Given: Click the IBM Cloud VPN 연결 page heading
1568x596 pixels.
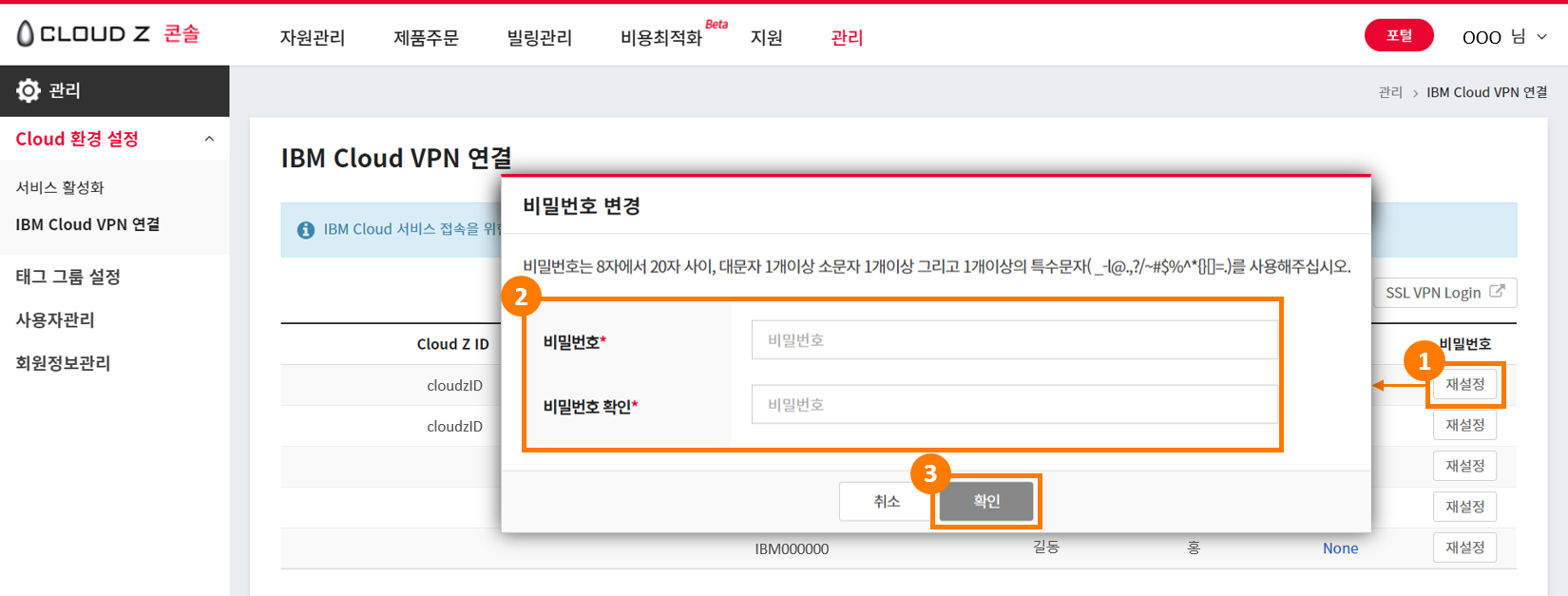Looking at the screenshot, I should [396, 158].
